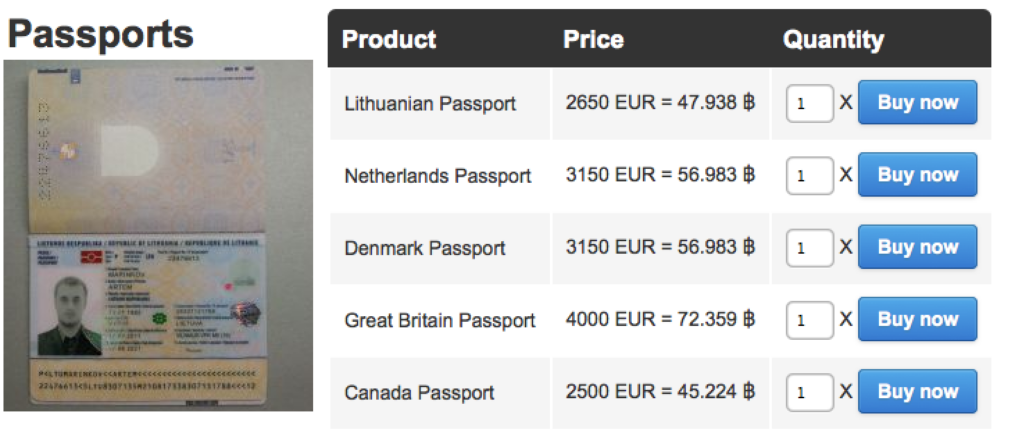Click the Price column header
The width and height of the screenshot is (1024, 442).
(593, 40)
